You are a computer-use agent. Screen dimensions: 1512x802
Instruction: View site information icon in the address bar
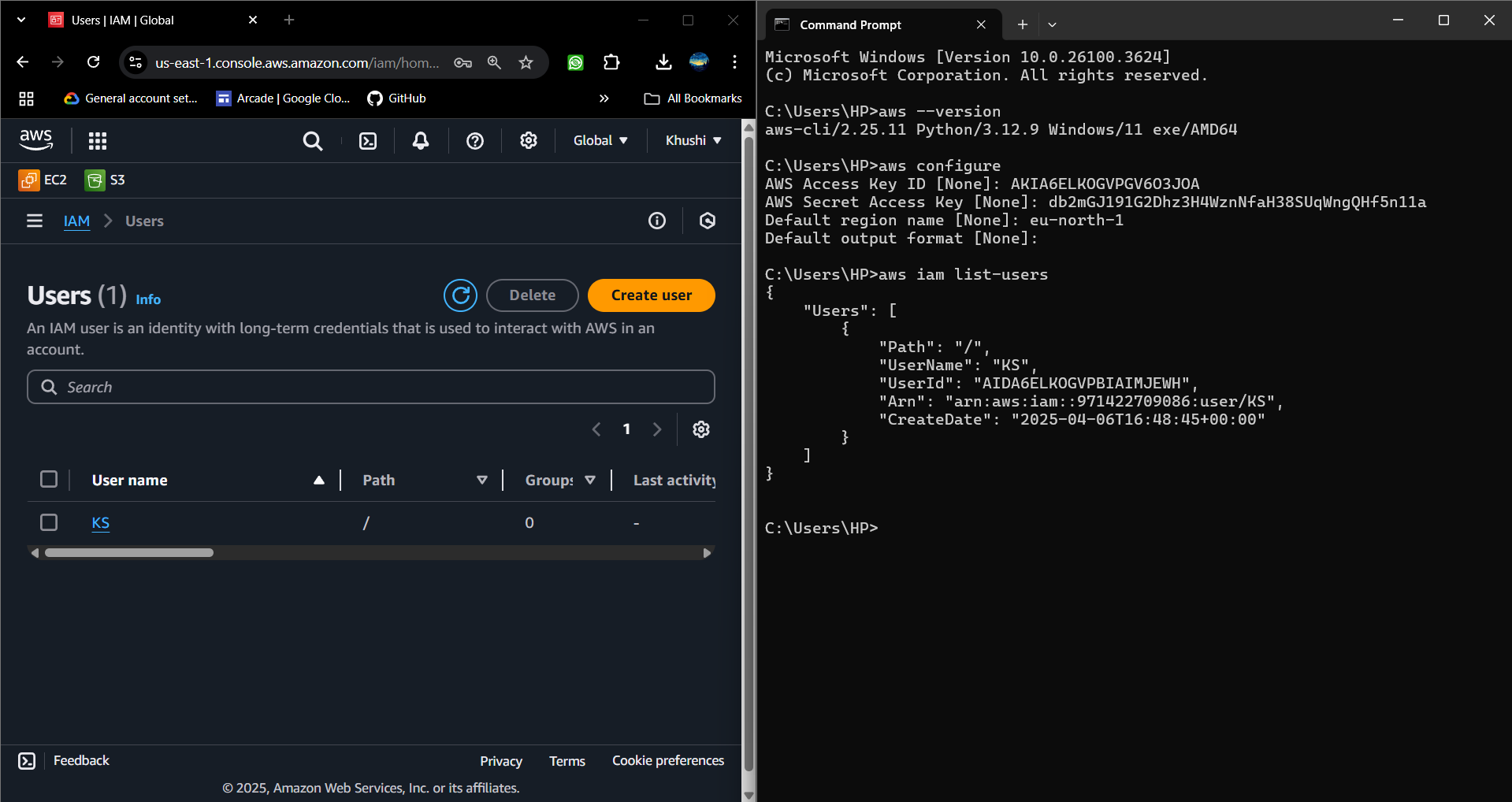click(x=136, y=62)
